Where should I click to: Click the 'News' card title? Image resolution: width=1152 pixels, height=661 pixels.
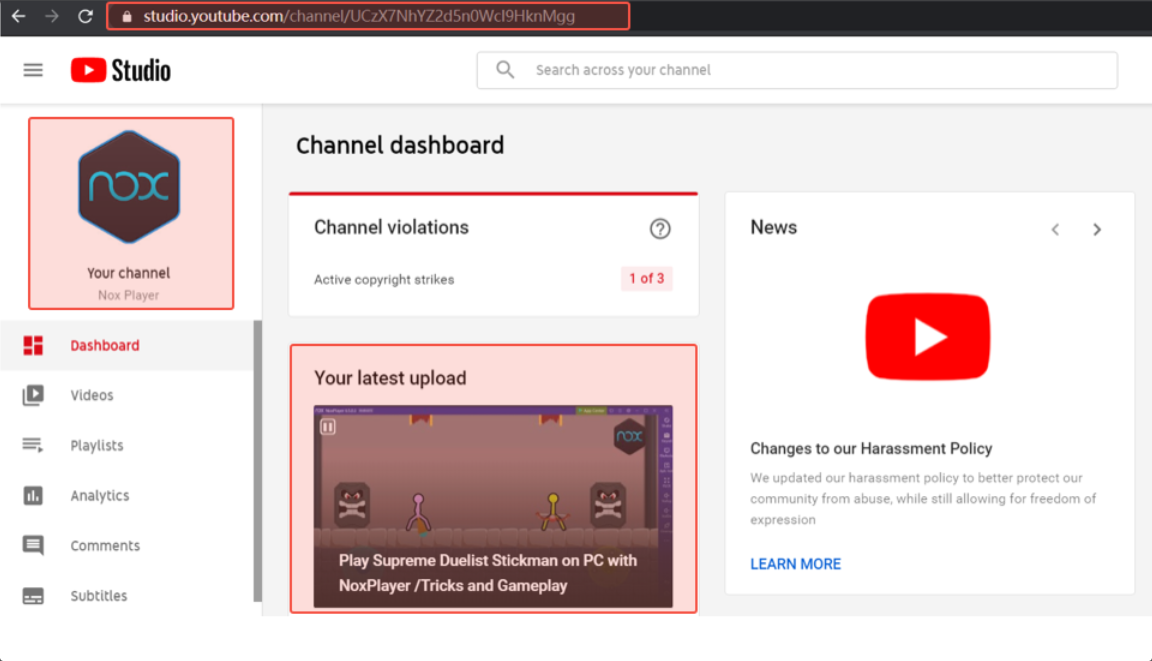[774, 227]
